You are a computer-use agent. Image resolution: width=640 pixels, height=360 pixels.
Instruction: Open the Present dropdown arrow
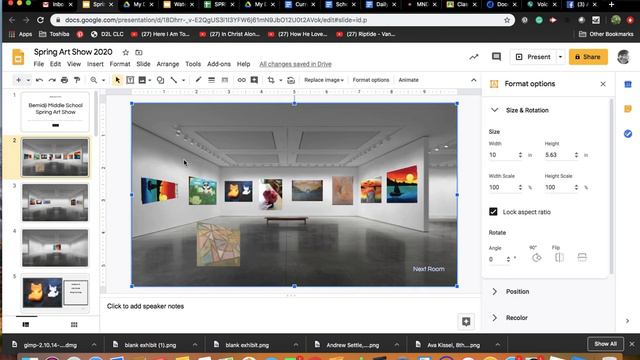pyautogui.click(x=560, y=57)
